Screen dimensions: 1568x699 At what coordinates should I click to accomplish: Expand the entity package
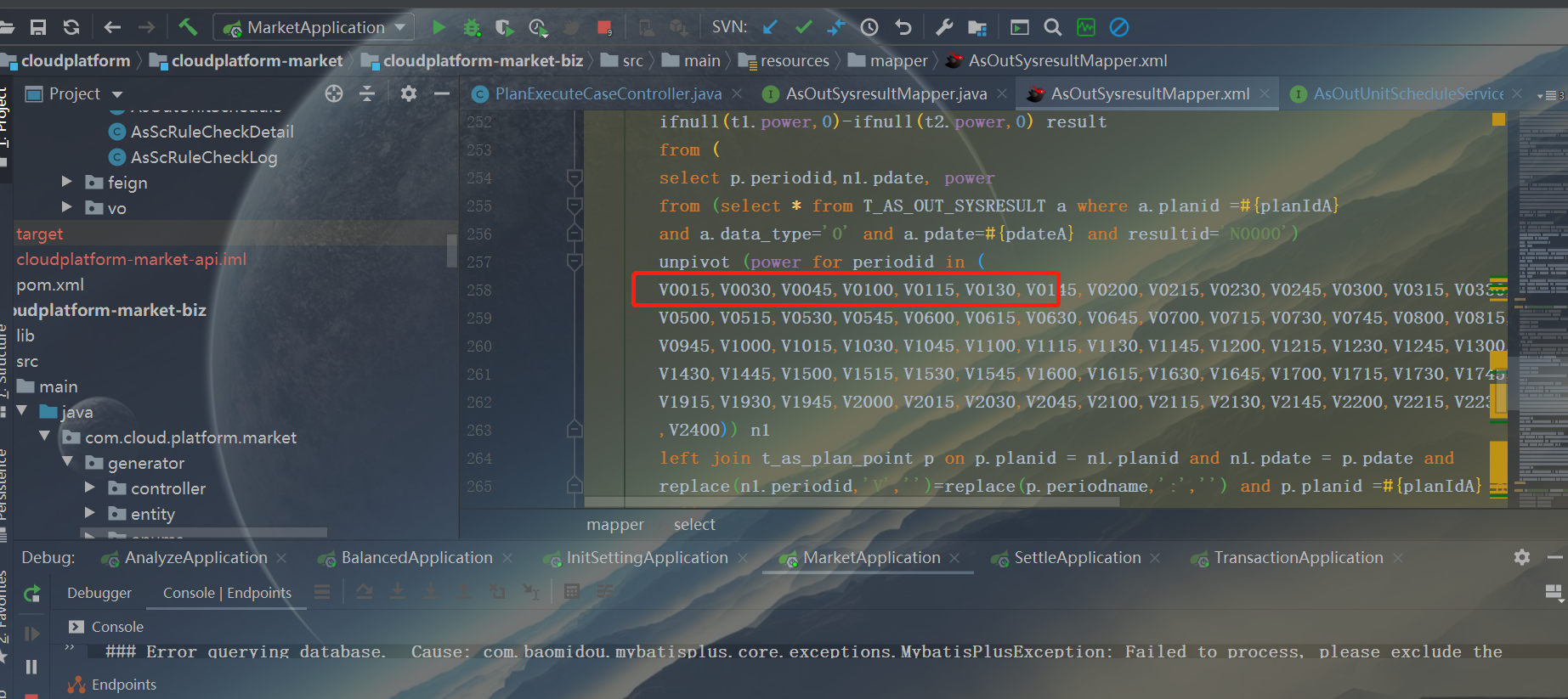[x=90, y=513]
